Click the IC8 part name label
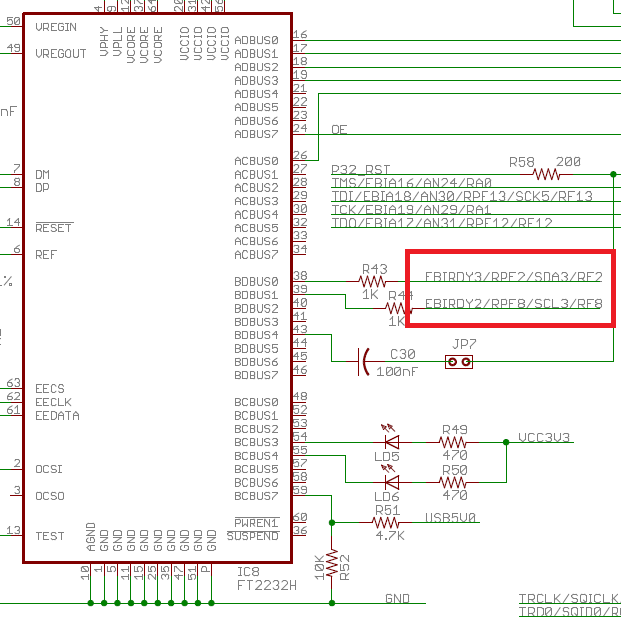 248,572
